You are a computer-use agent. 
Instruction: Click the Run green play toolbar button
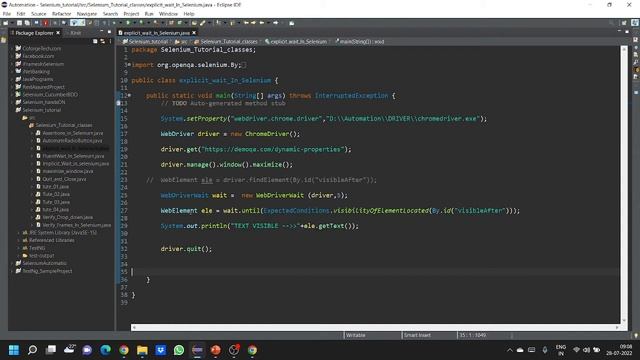coord(128,23)
